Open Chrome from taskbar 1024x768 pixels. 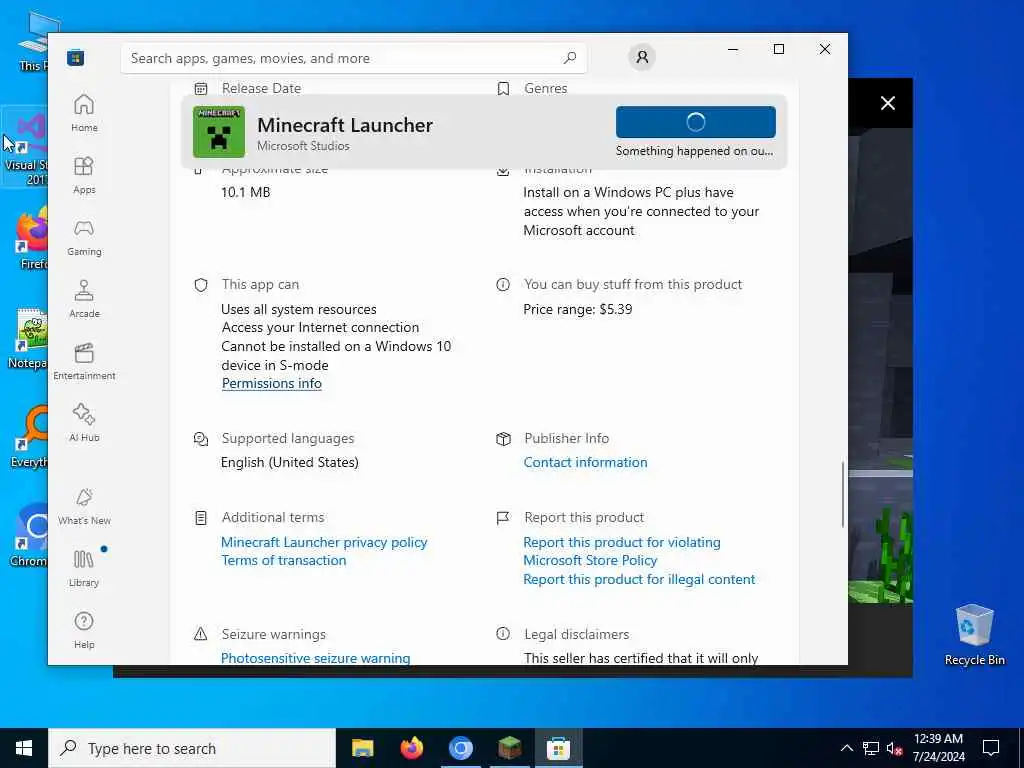click(x=460, y=748)
